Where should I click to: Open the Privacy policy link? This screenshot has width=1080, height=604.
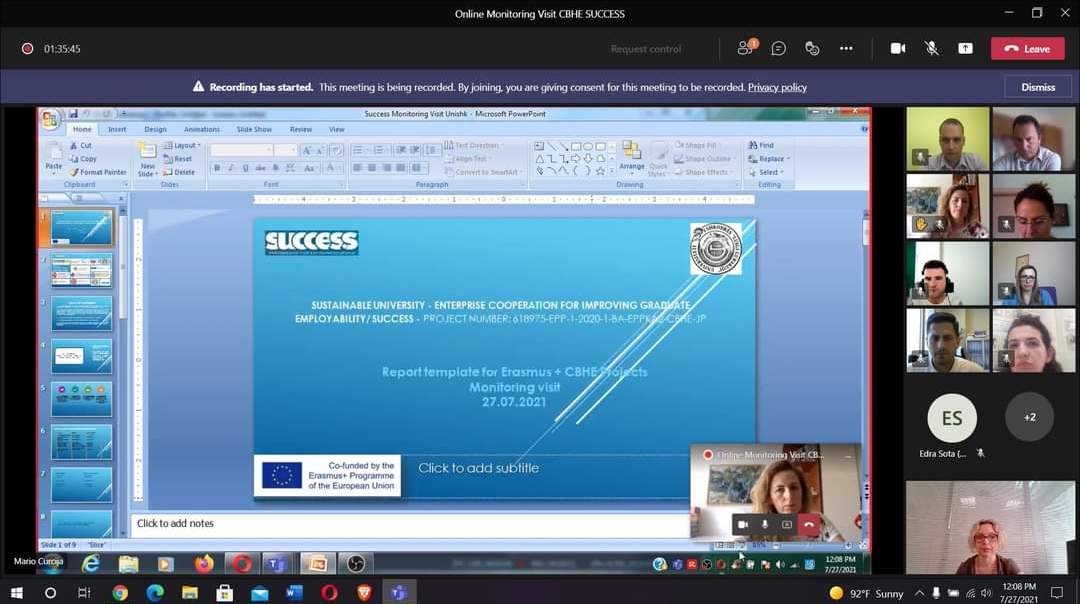point(777,87)
